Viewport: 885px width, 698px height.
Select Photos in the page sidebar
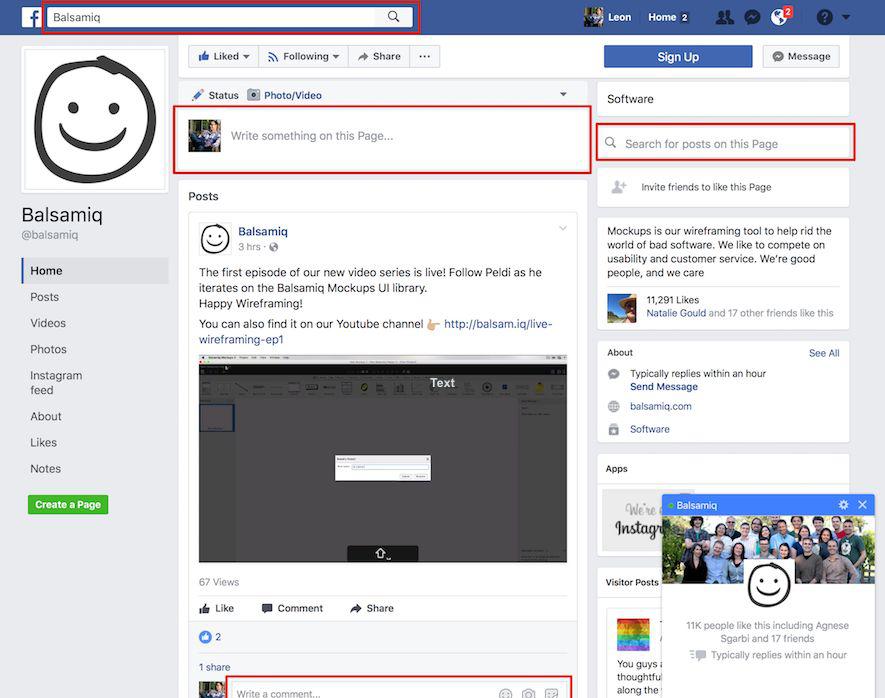click(x=49, y=349)
